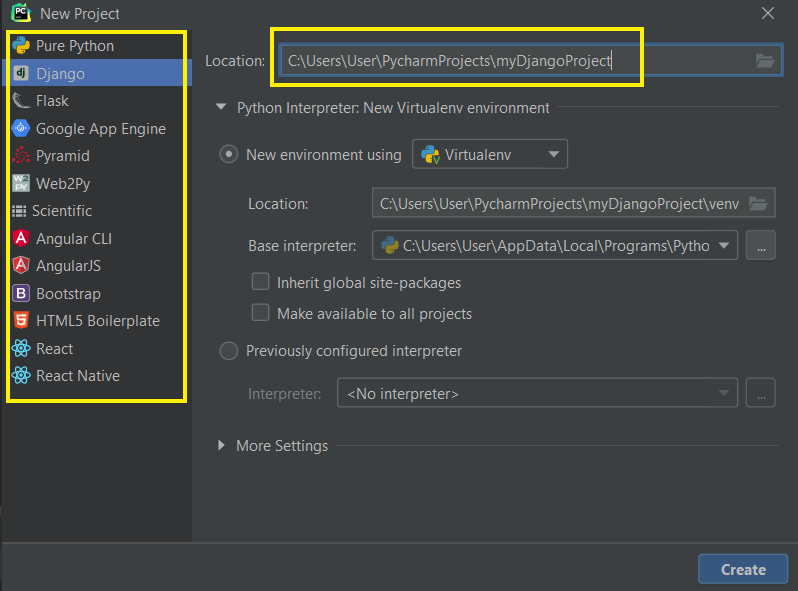Click the Web2Py list entry text
Screen dimensions: 798x591
(x=63, y=183)
